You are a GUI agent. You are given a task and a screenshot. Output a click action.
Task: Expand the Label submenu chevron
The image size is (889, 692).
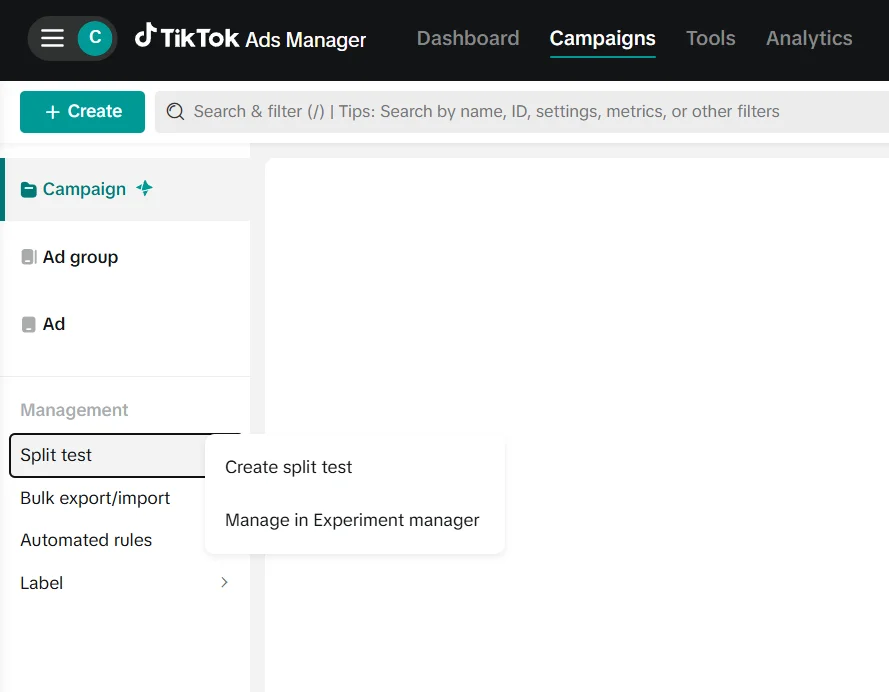pos(224,583)
